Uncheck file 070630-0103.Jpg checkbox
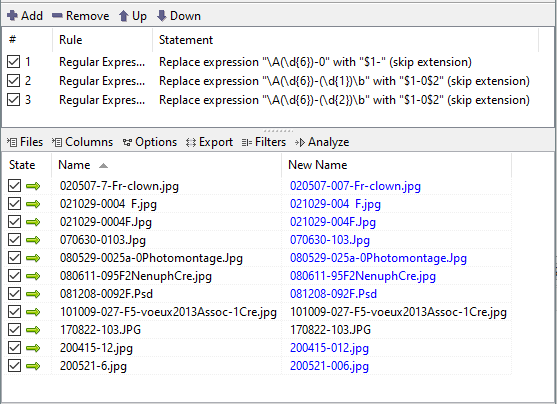This screenshot has height=404, width=557. [x=15, y=240]
